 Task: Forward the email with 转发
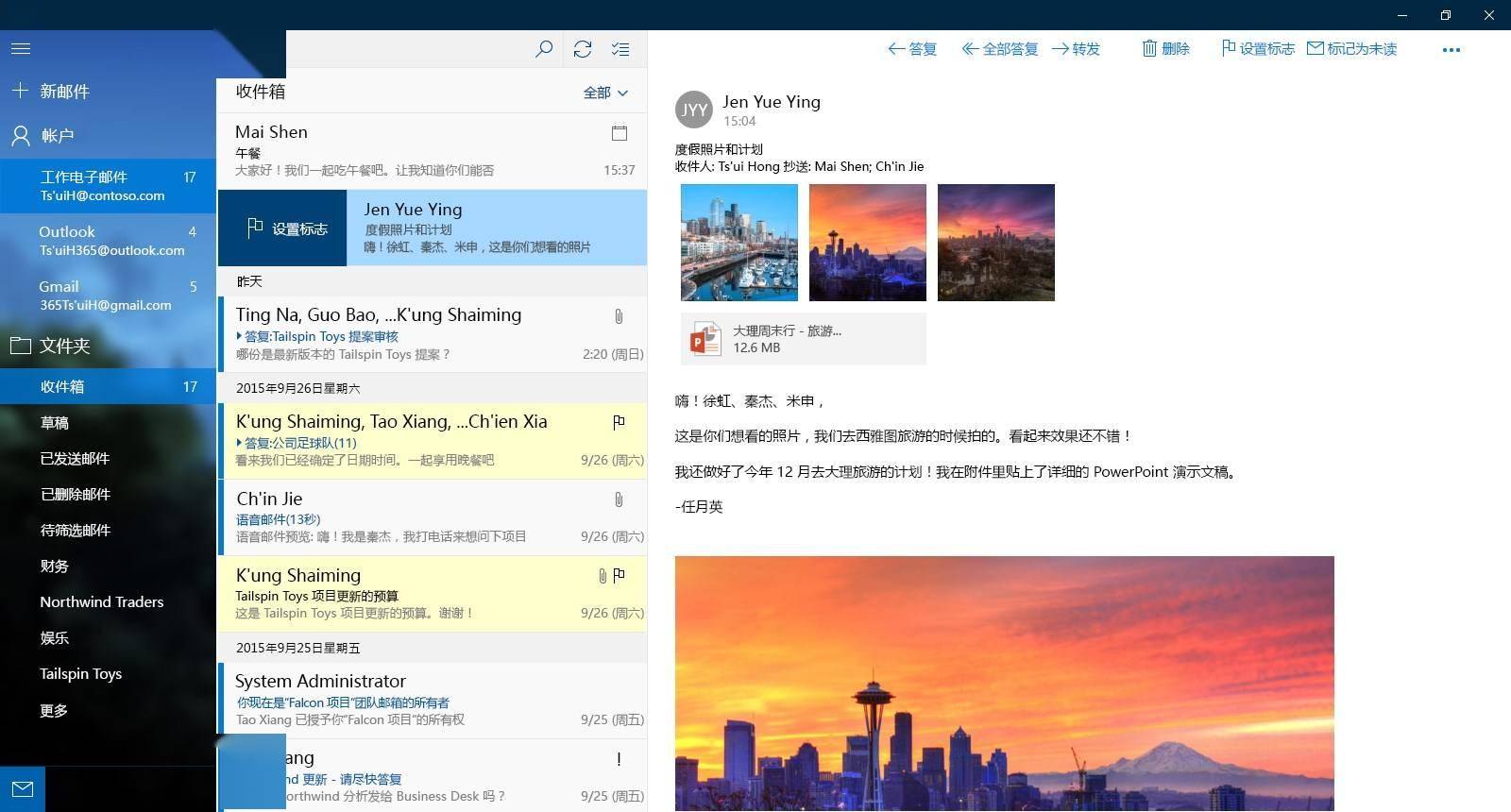point(1076,49)
